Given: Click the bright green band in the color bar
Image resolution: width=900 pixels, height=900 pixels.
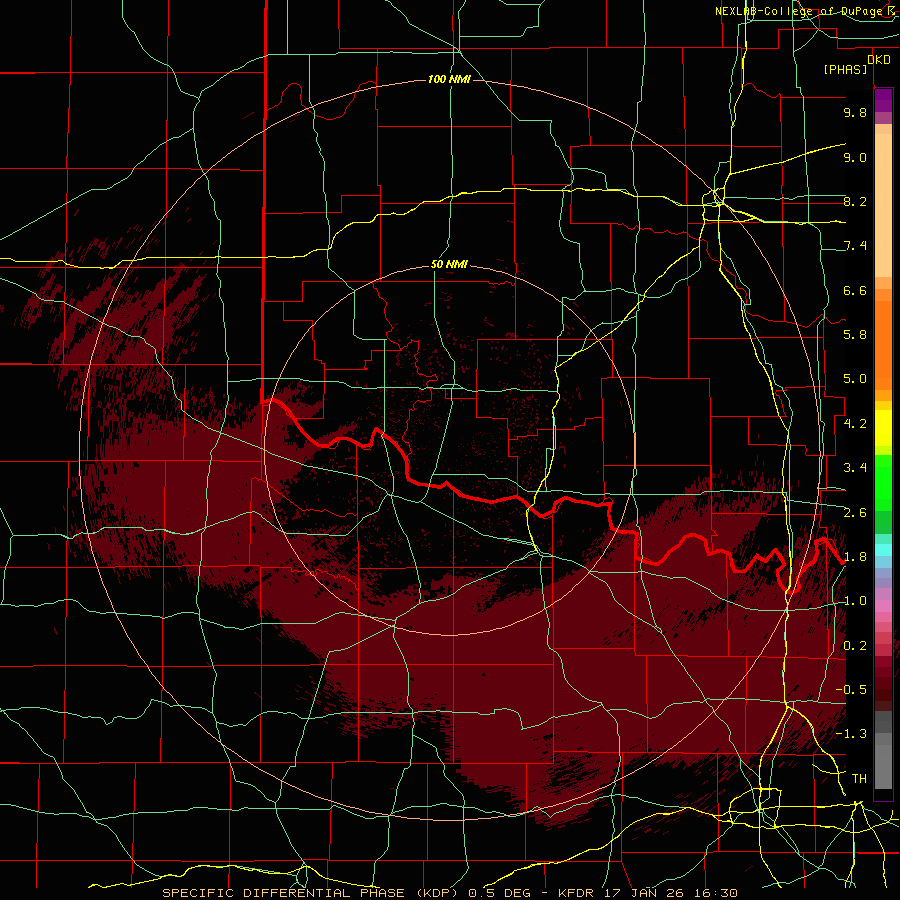Looking at the screenshot, I should click(x=883, y=483).
